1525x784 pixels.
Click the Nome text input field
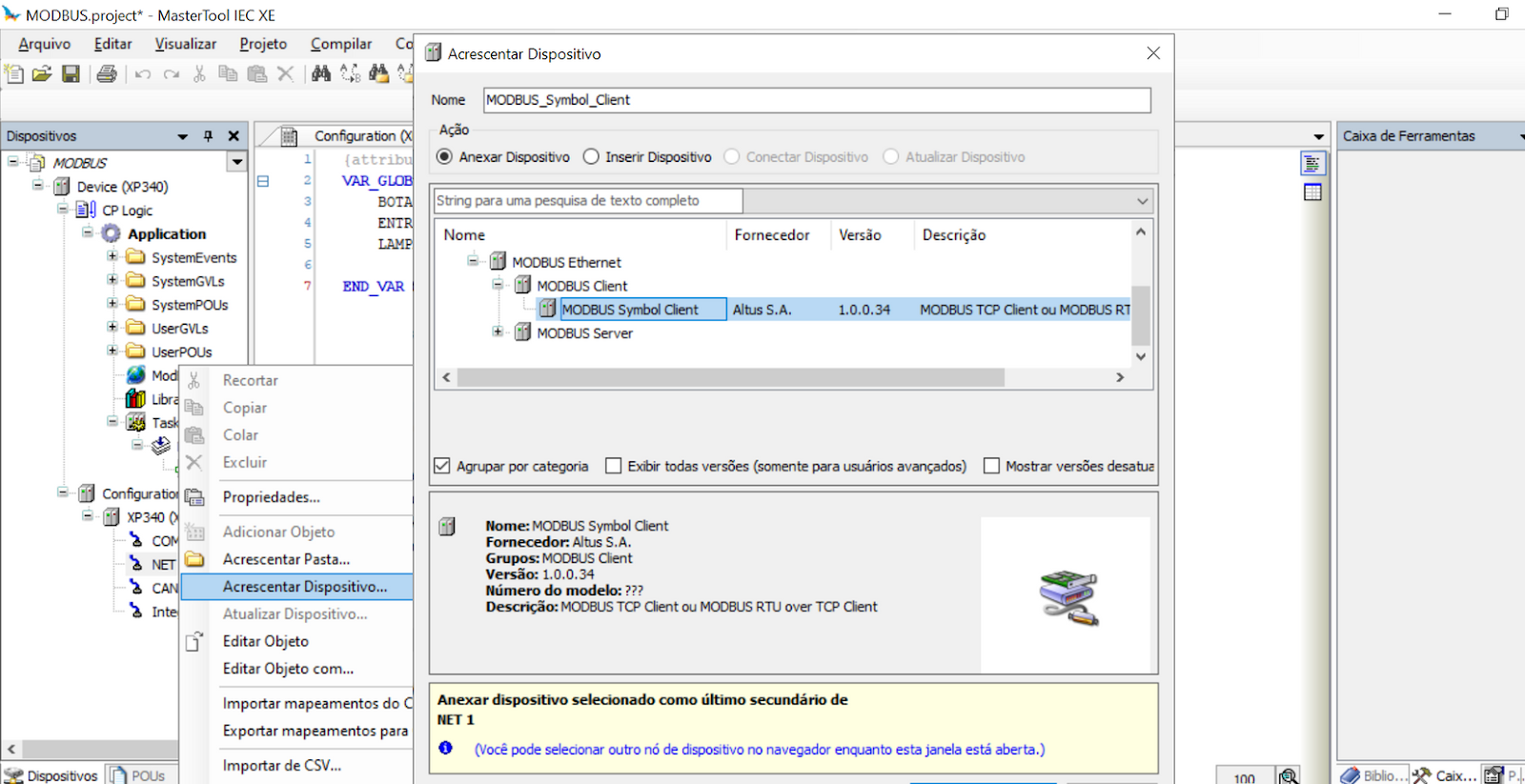816,100
